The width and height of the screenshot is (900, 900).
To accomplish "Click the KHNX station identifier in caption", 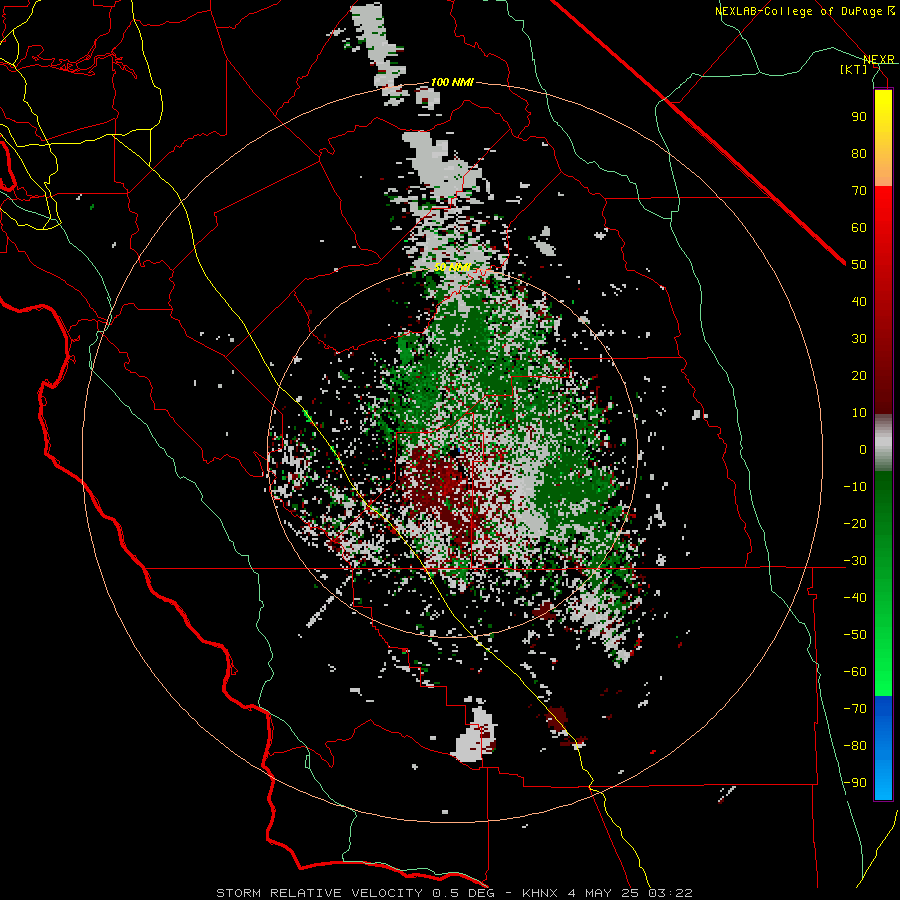I will pos(540,893).
